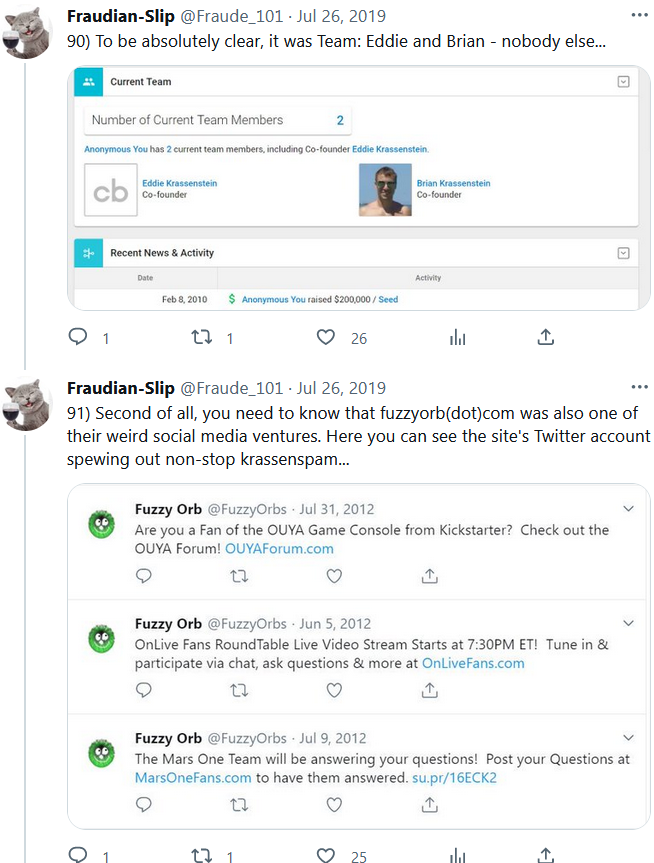Viewport: 654px width, 863px height.
Task: Click Brian Krassenstein's profile photo
Action: click(x=385, y=190)
